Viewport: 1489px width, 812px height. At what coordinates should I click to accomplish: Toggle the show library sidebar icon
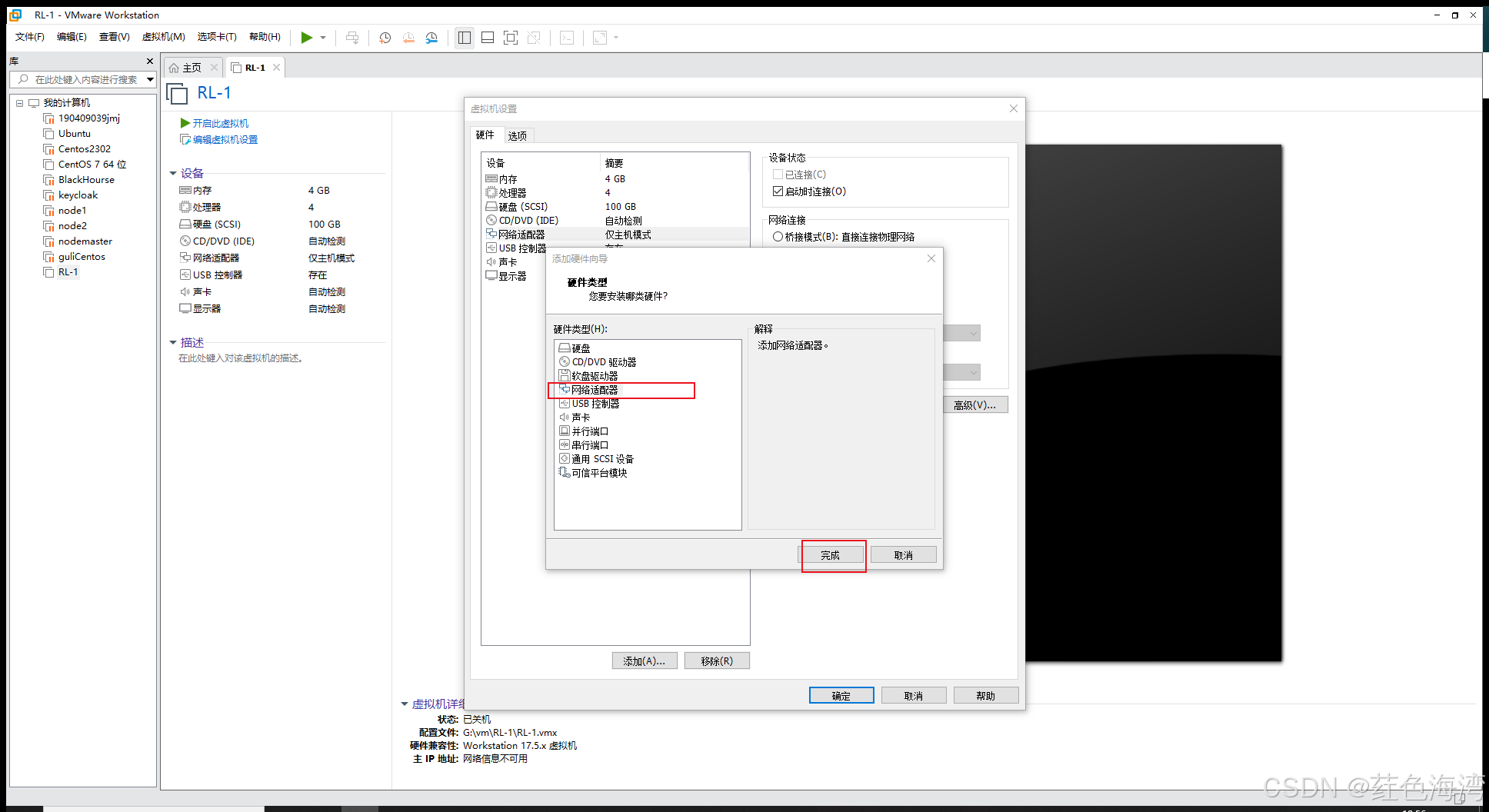pos(465,38)
